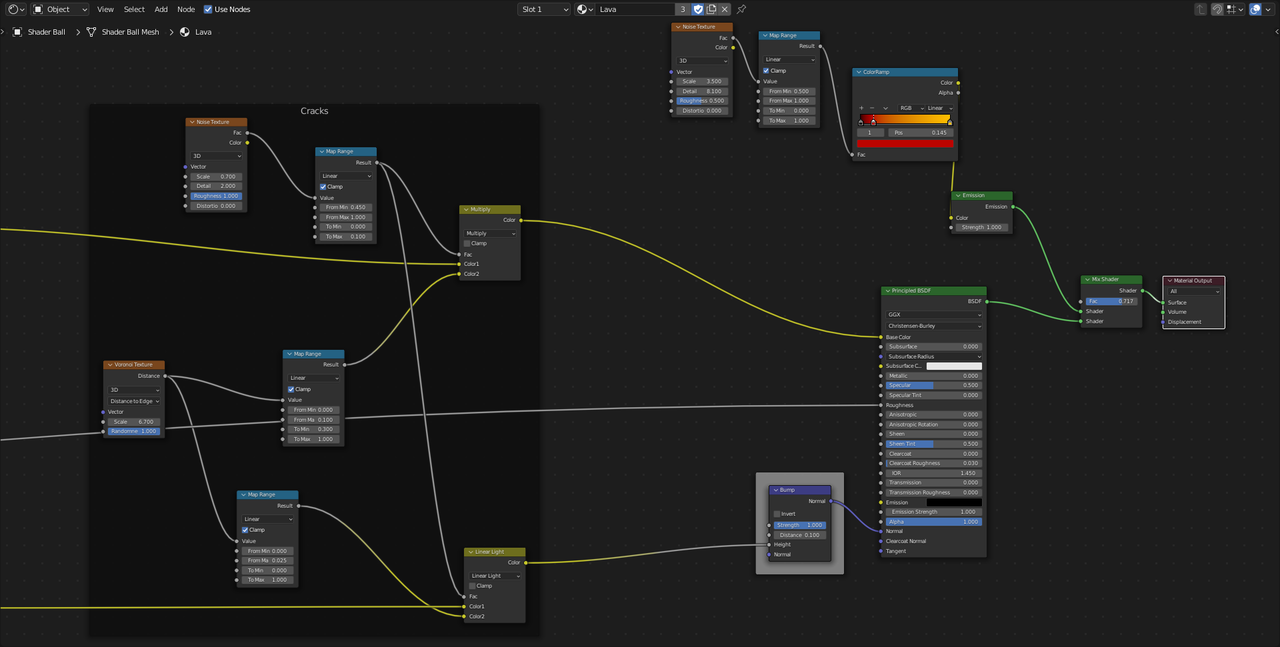Click Shader Ball in the breadcrumb
Image resolution: width=1280 pixels, height=647 pixels.
tap(46, 32)
